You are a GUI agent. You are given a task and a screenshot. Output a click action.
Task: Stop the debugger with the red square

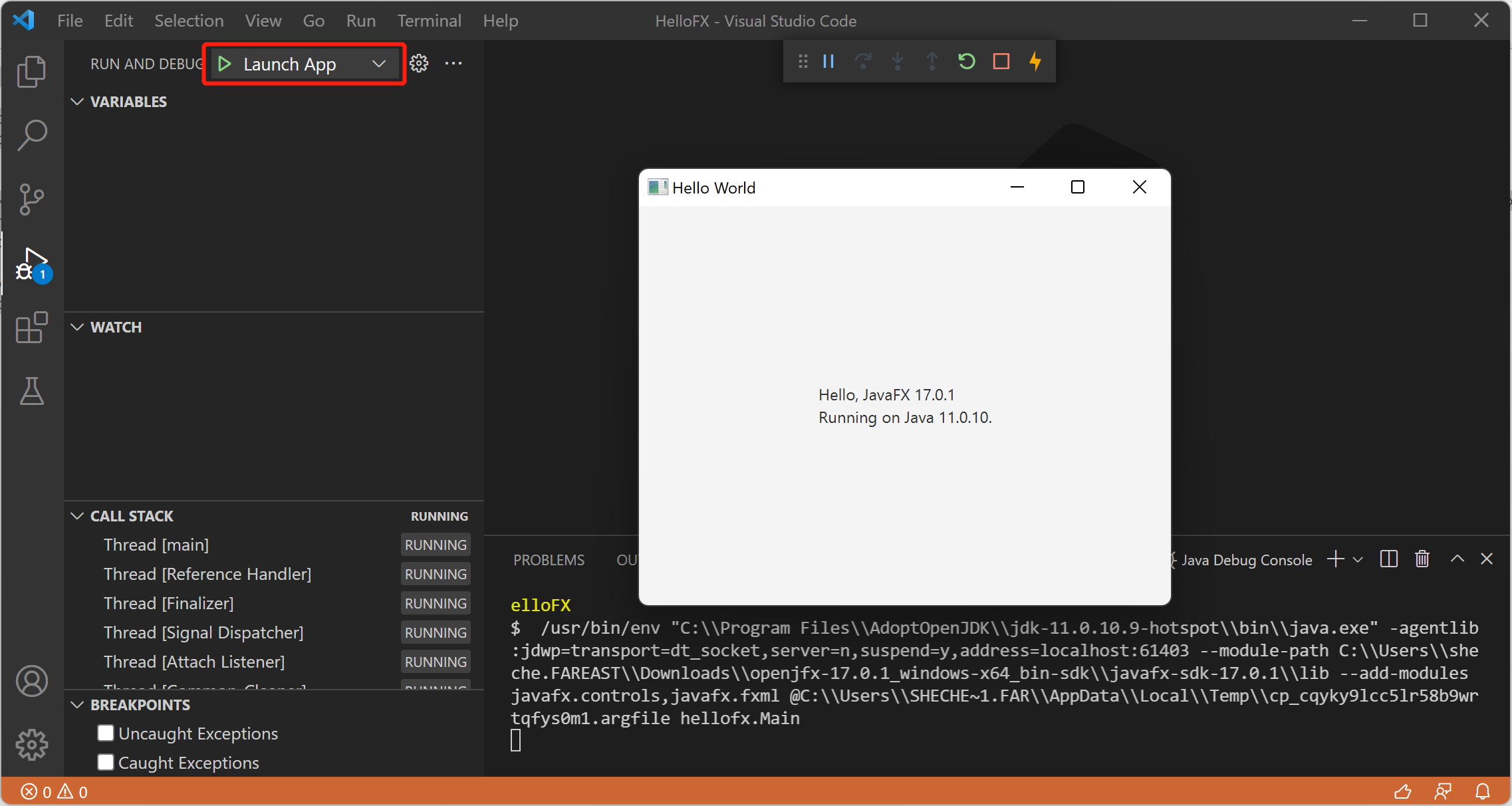coord(1001,62)
